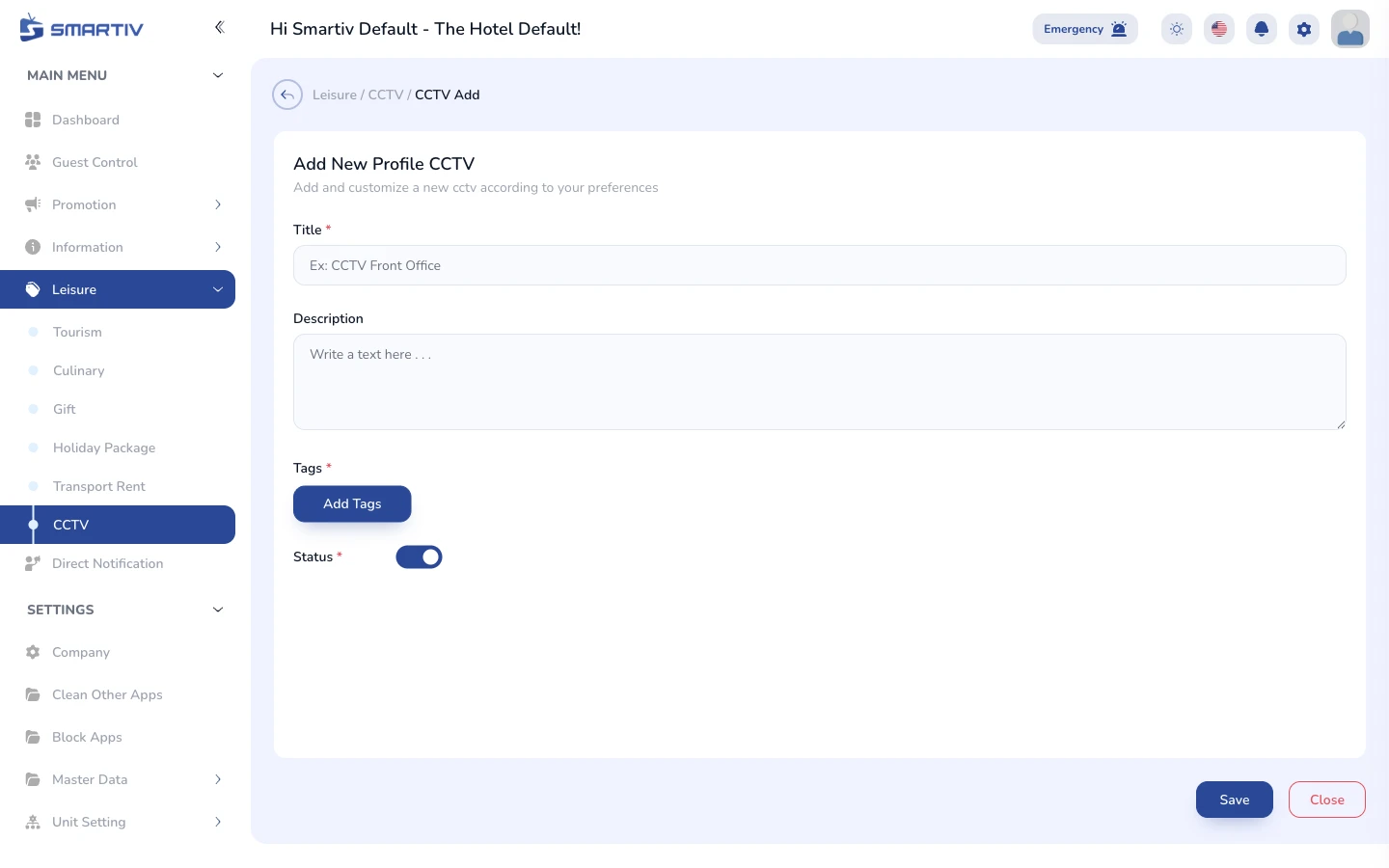The height and width of the screenshot is (868, 1389).
Task: Click the Emergency button
Action: click(1085, 29)
